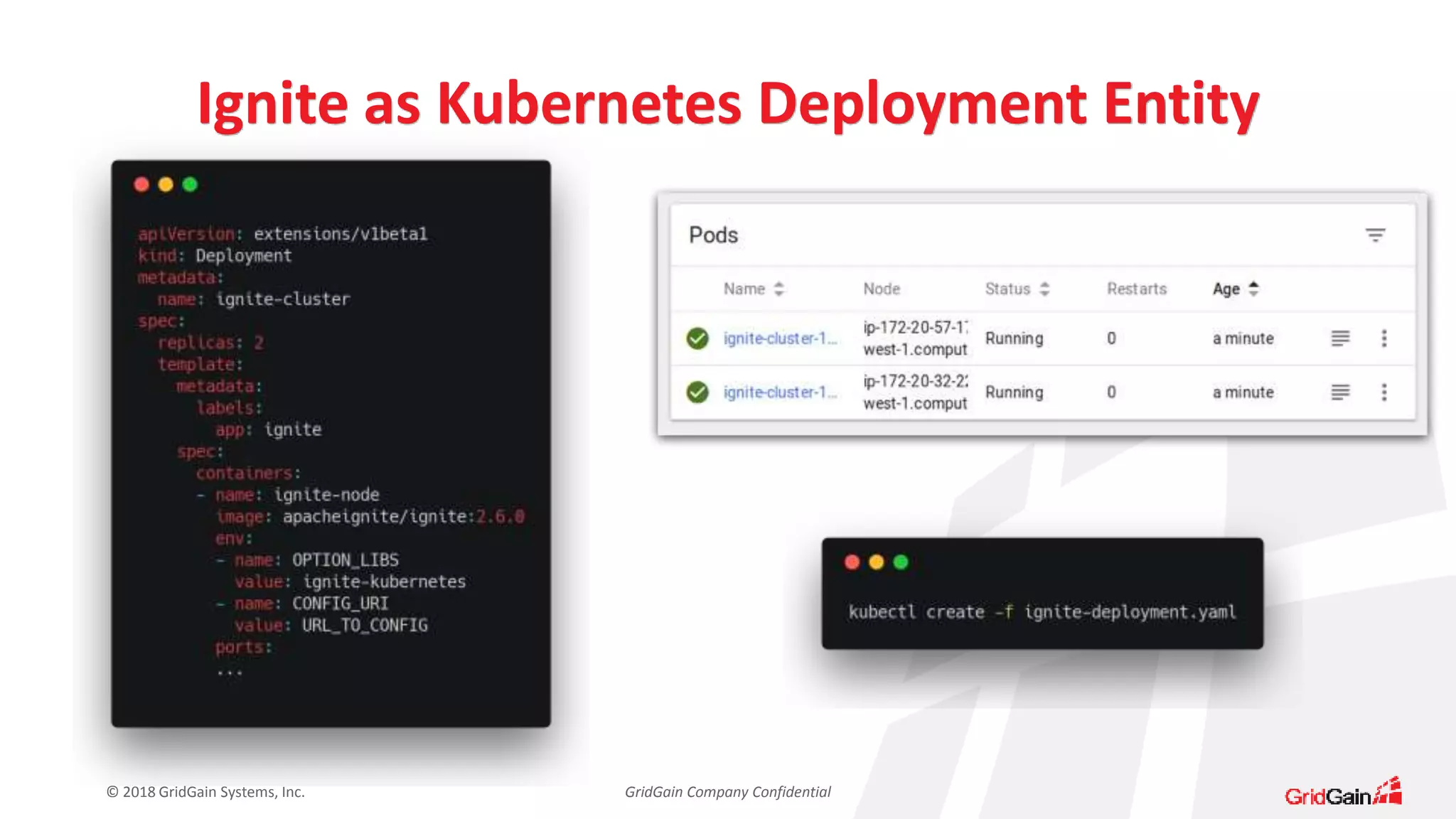The image size is (1456, 819).
Task: Click green maximize dot in kubectl terminal window
Action: [901, 562]
